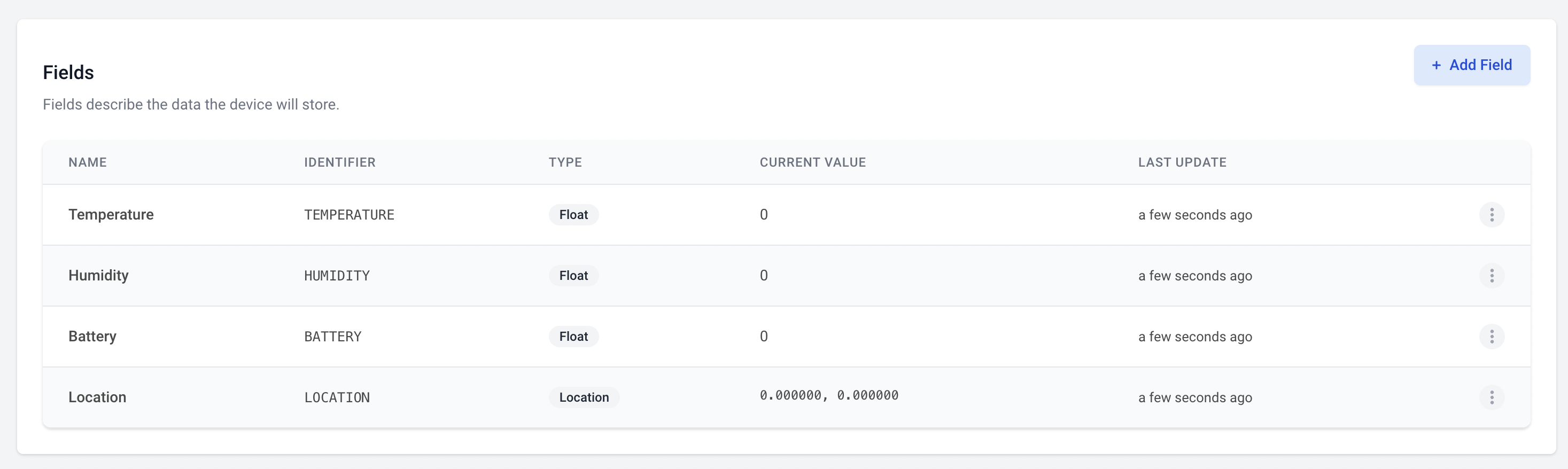The width and height of the screenshot is (1568, 469).
Task: Click the LOCATION identifier
Action: 337,397
